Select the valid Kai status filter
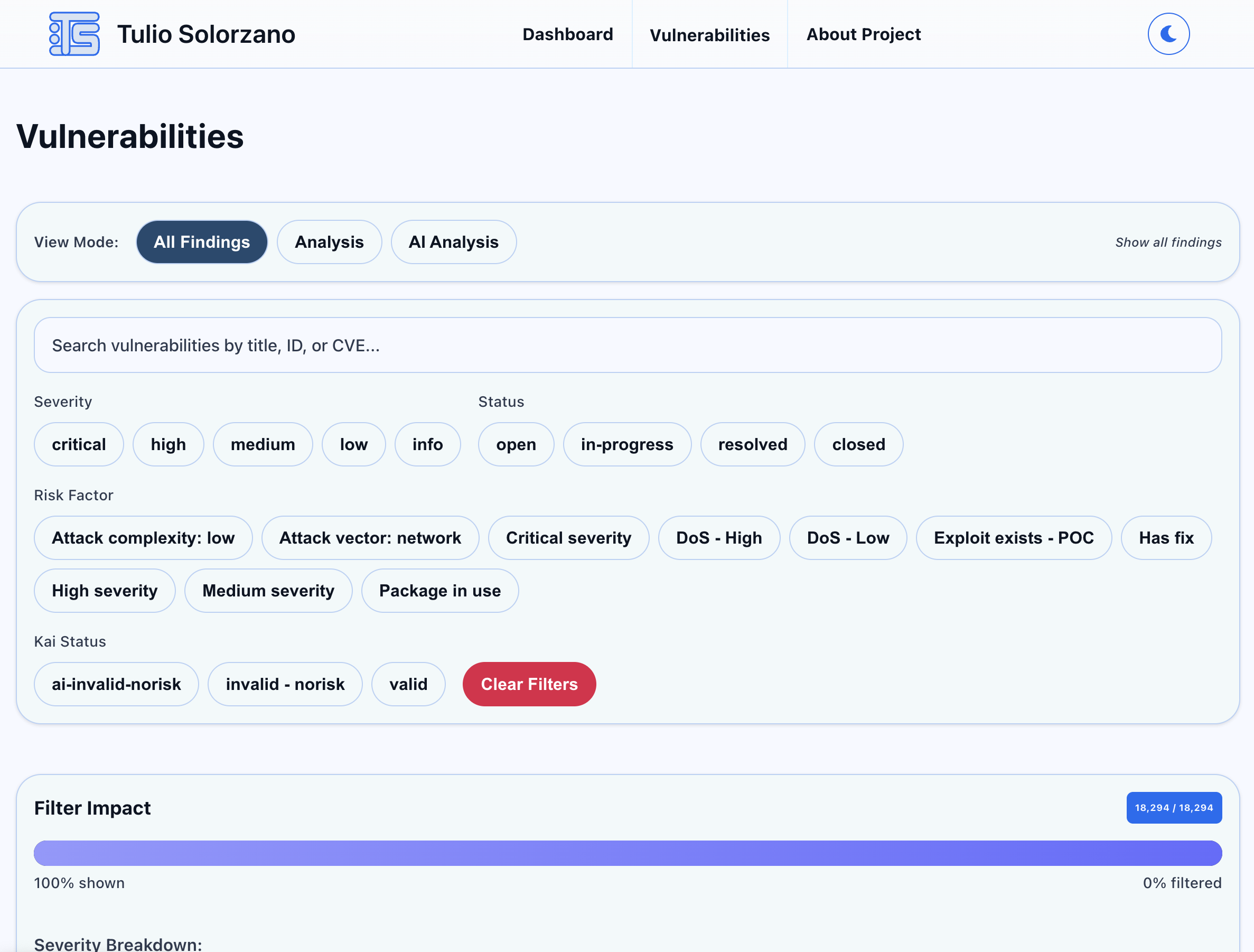Screen dimensions: 1254x952 [x=408, y=684]
